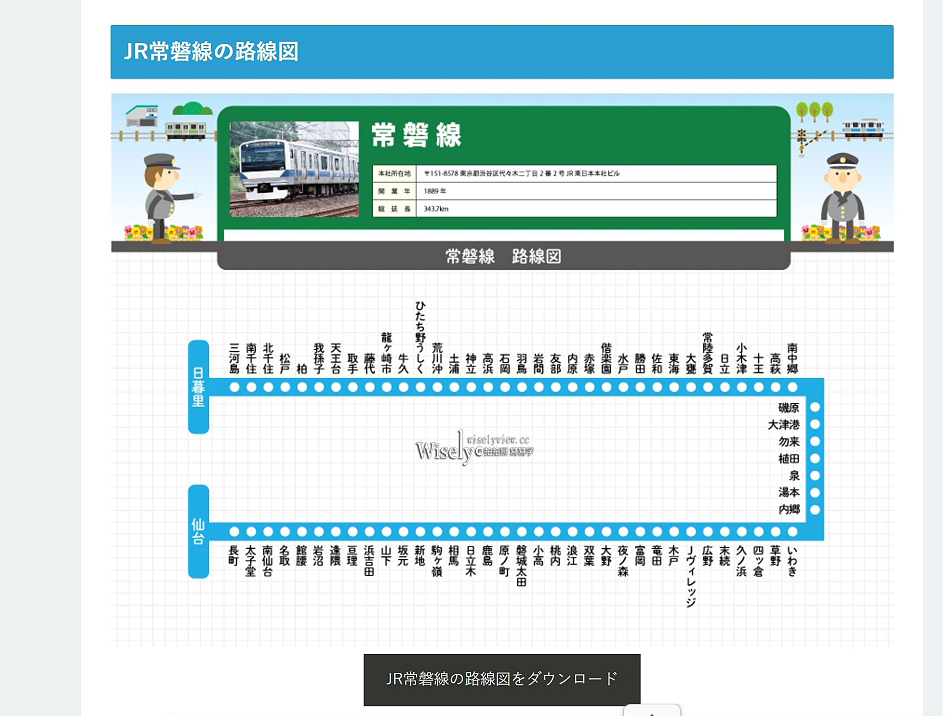Click the 友部 station label
950x716 pixels.
556,364
